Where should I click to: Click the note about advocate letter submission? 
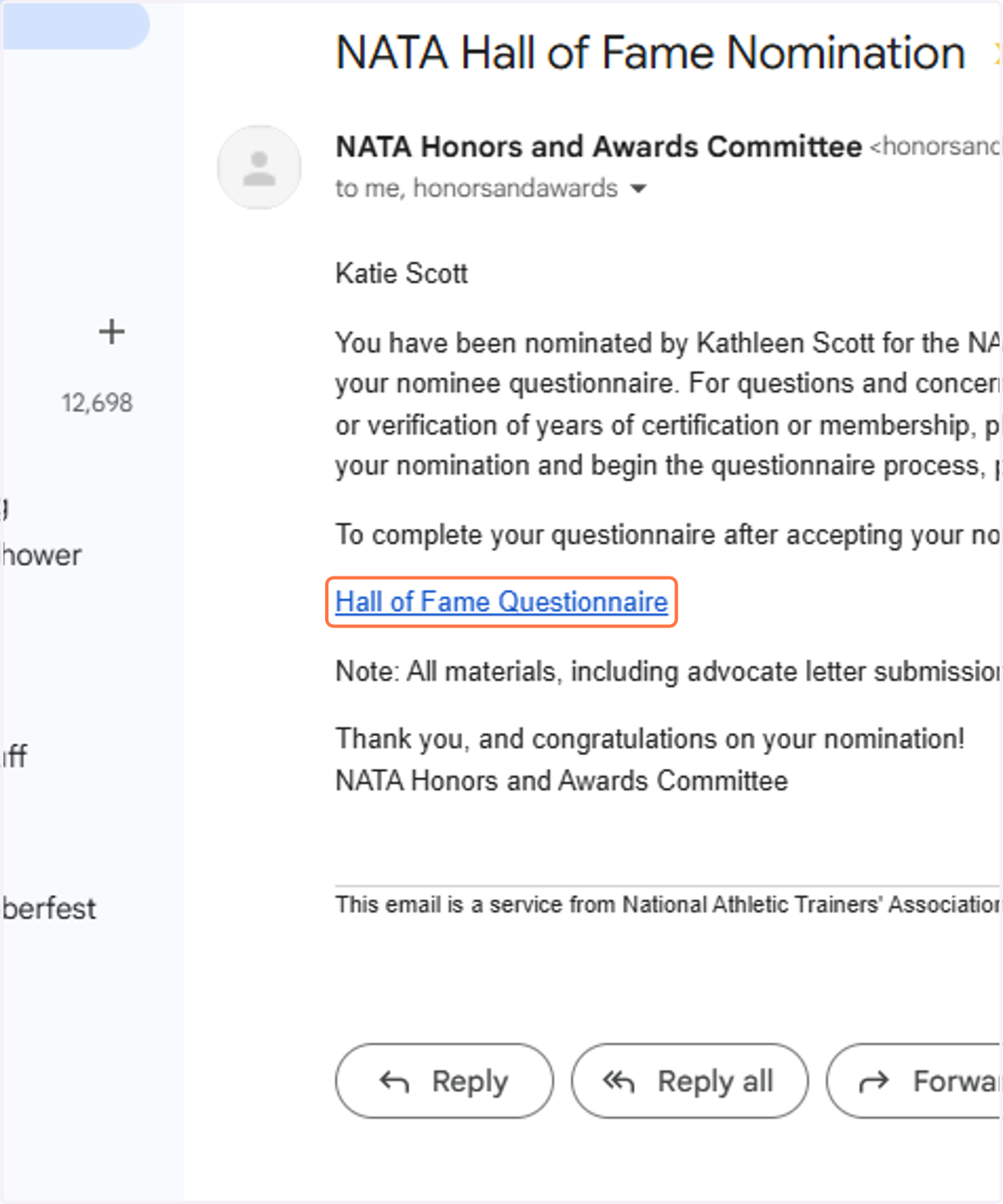pyautogui.click(x=668, y=671)
